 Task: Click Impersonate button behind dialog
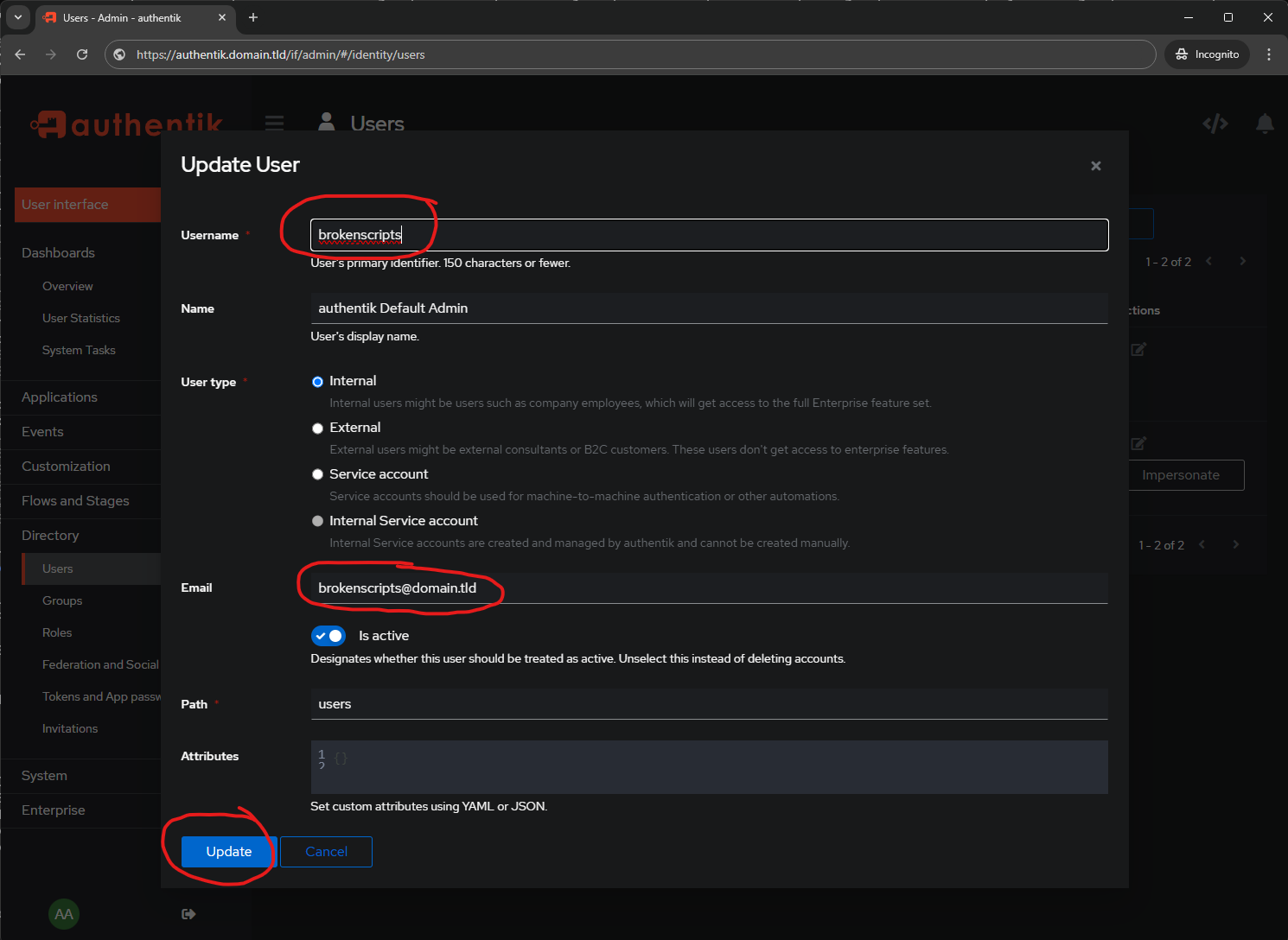click(1186, 475)
